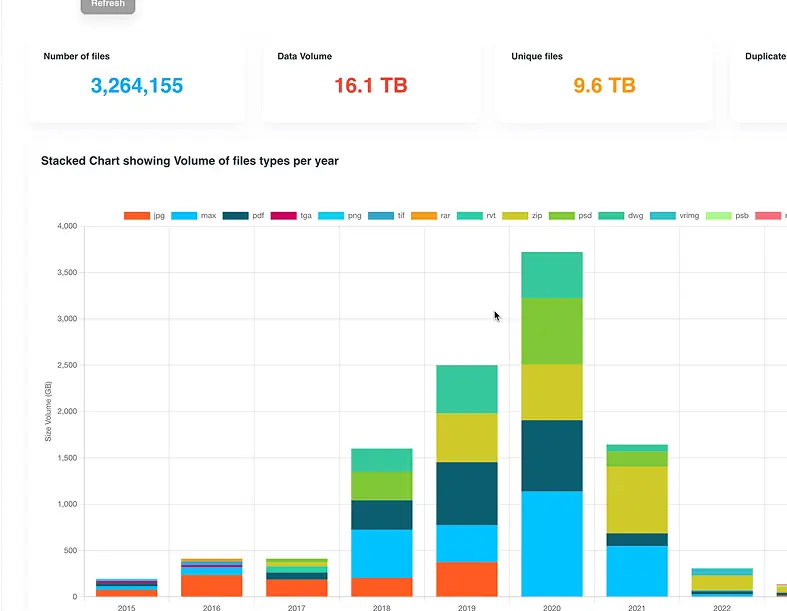Toggle the pdf legend series
This screenshot has width=787, height=611.
pyautogui.click(x=243, y=215)
